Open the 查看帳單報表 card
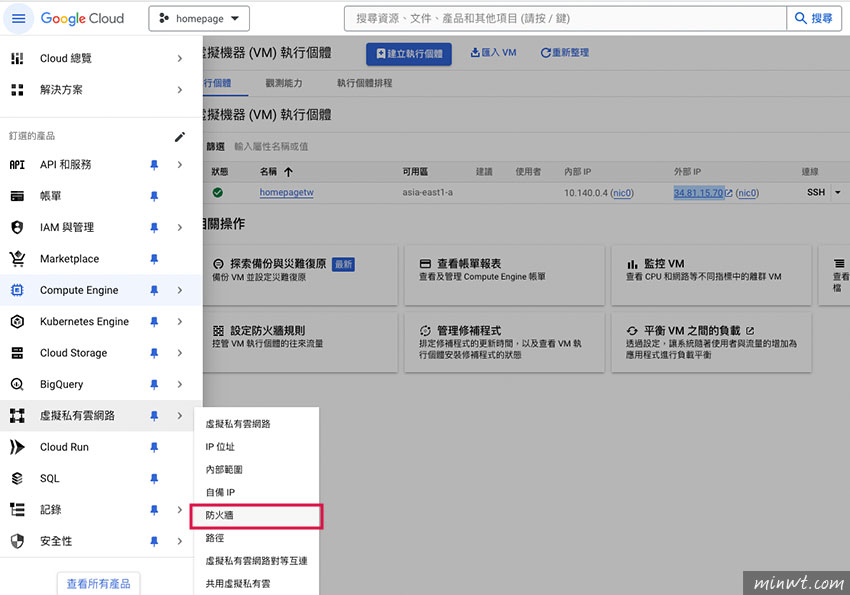850x595 pixels. [504, 275]
